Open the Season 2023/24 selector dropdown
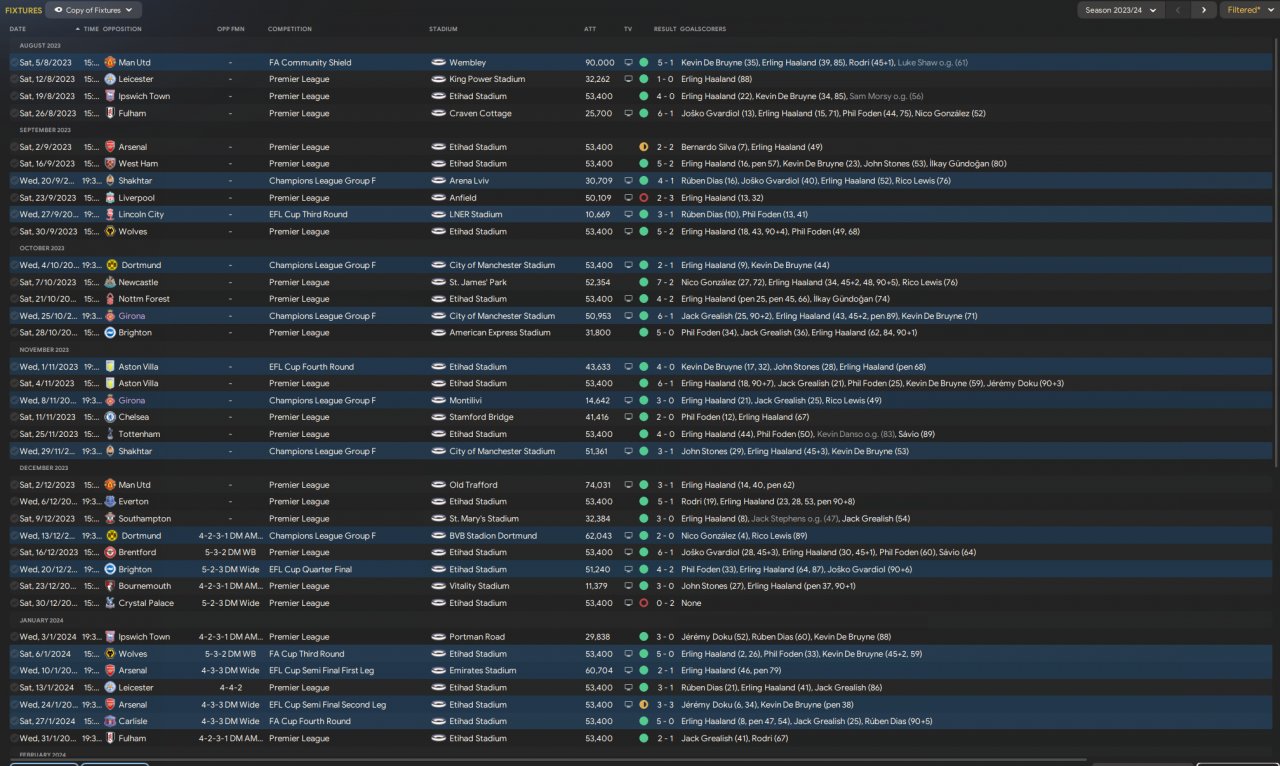Screen dimensions: 1280x766 (1121, 10)
